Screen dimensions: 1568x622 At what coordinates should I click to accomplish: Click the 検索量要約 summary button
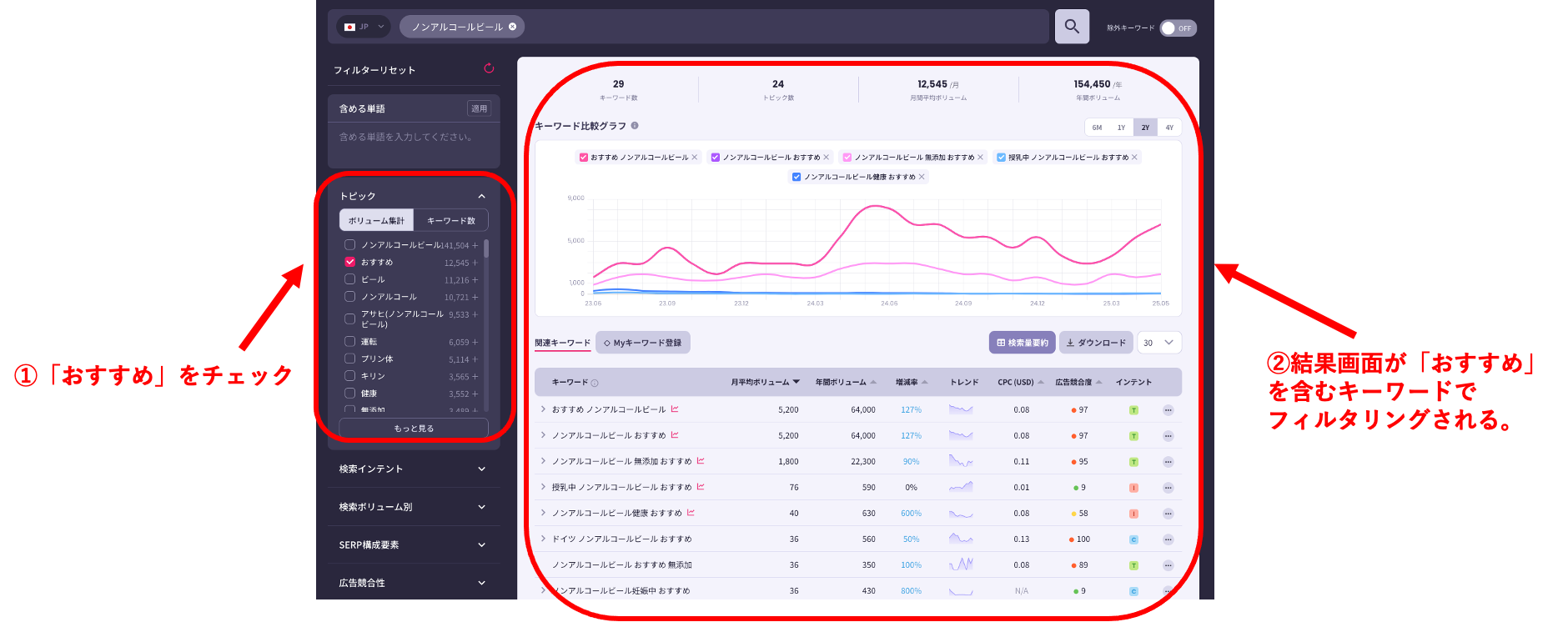(1023, 343)
